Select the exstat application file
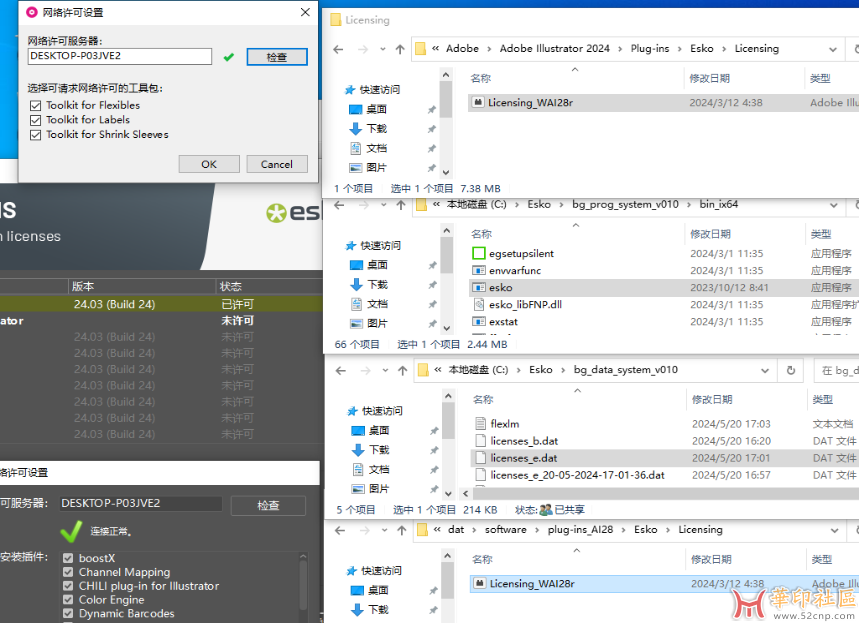859x623 pixels. point(503,321)
